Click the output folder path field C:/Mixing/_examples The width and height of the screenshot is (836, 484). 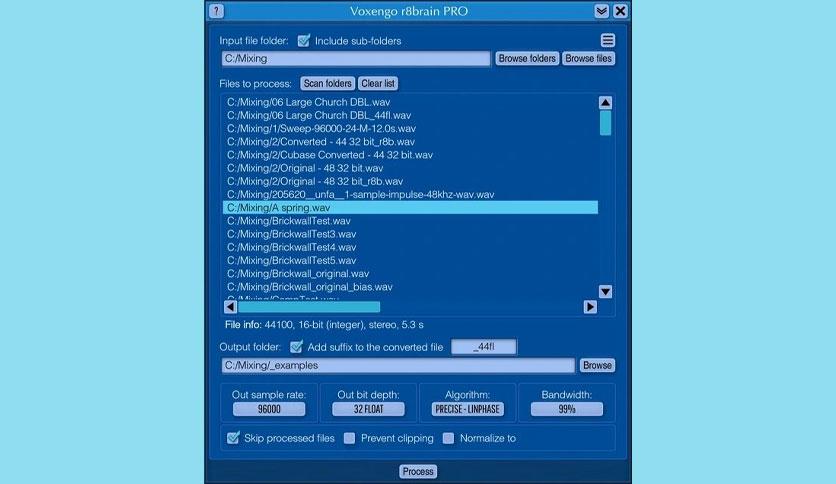pyautogui.click(x=398, y=365)
